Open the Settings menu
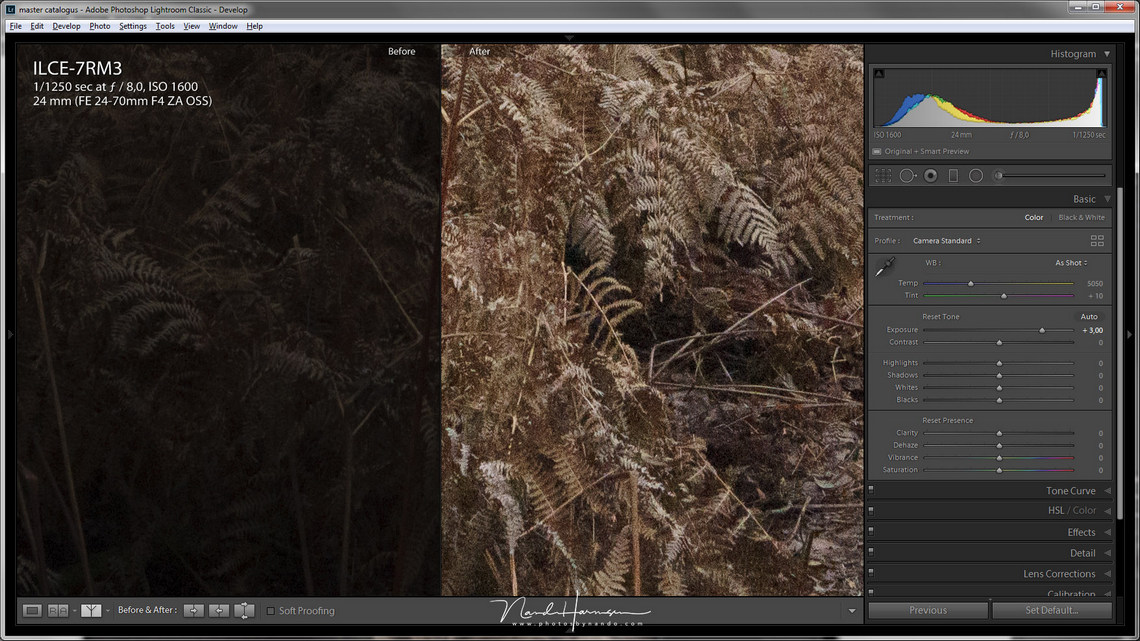 [132, 26]
